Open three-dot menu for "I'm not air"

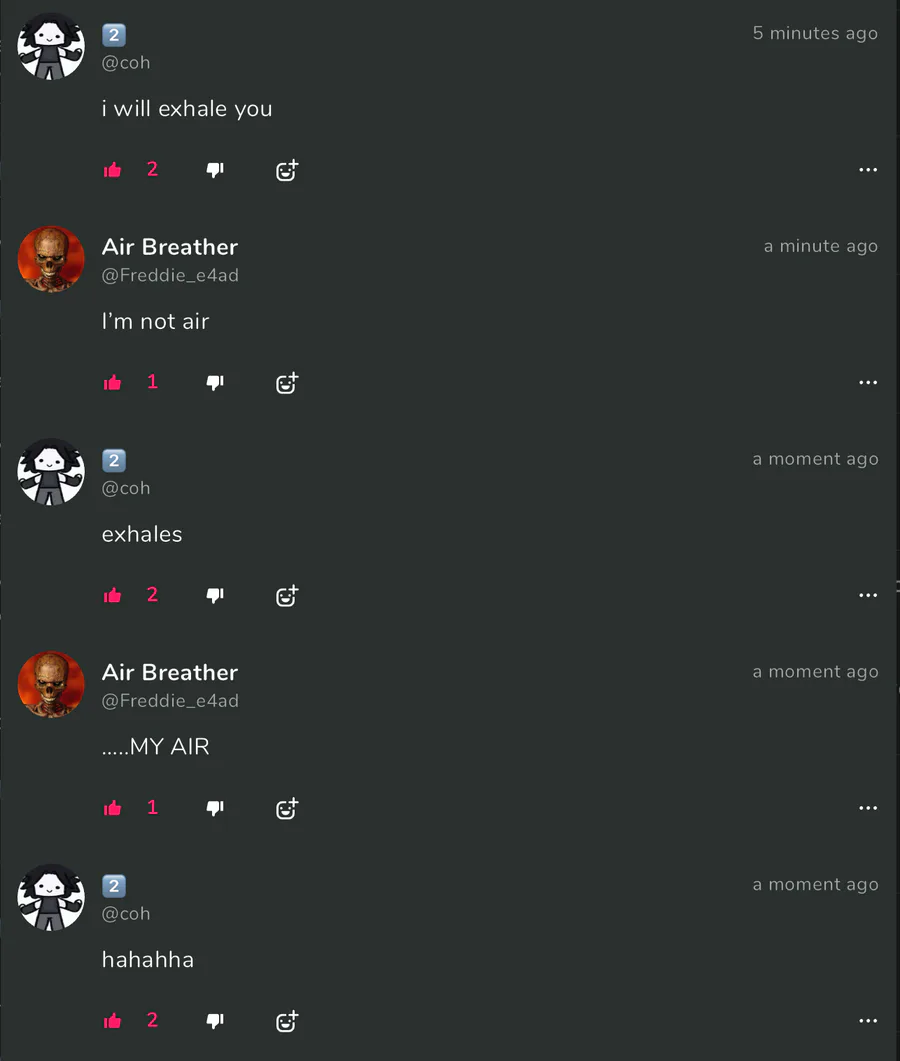868,382
